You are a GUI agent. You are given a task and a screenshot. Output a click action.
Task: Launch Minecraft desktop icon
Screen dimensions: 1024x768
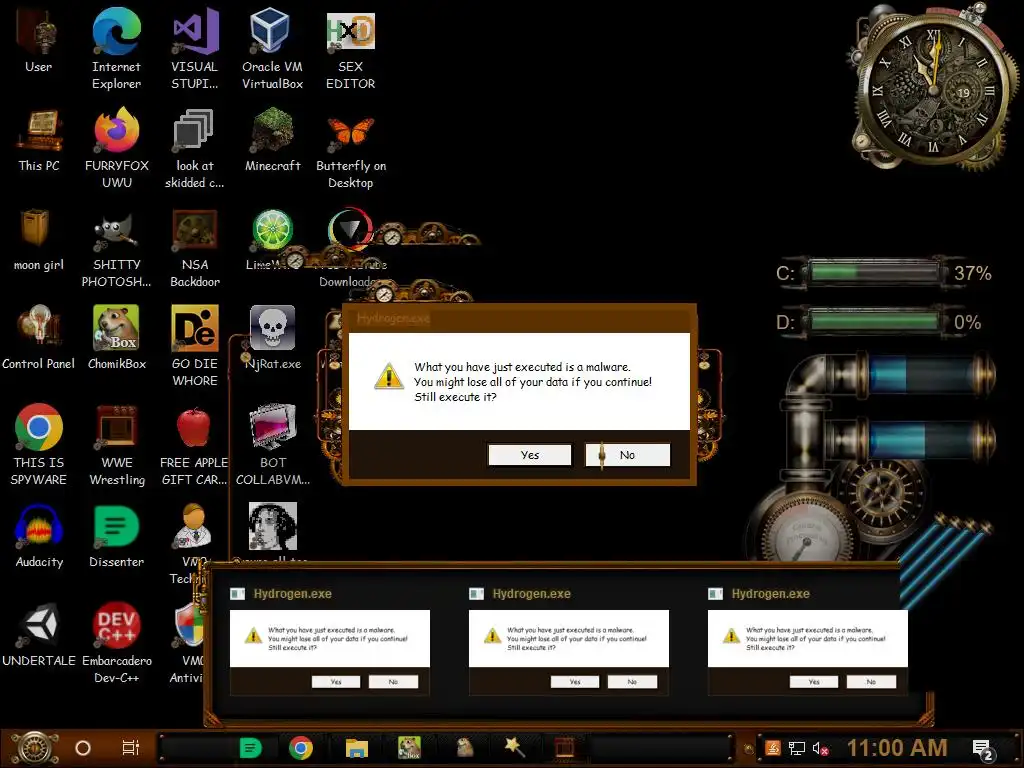pyautogui.click(x=272, y=140)
